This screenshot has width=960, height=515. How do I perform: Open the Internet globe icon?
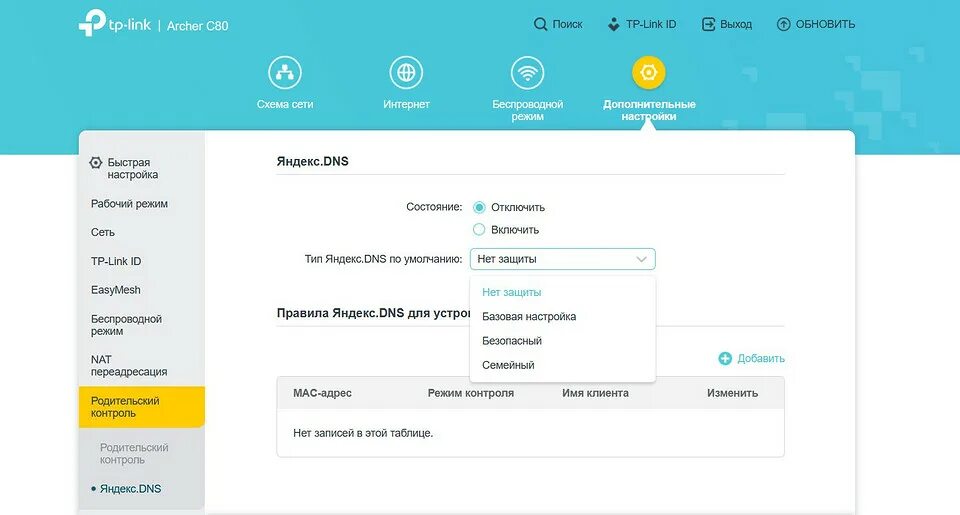coord(406,72)
